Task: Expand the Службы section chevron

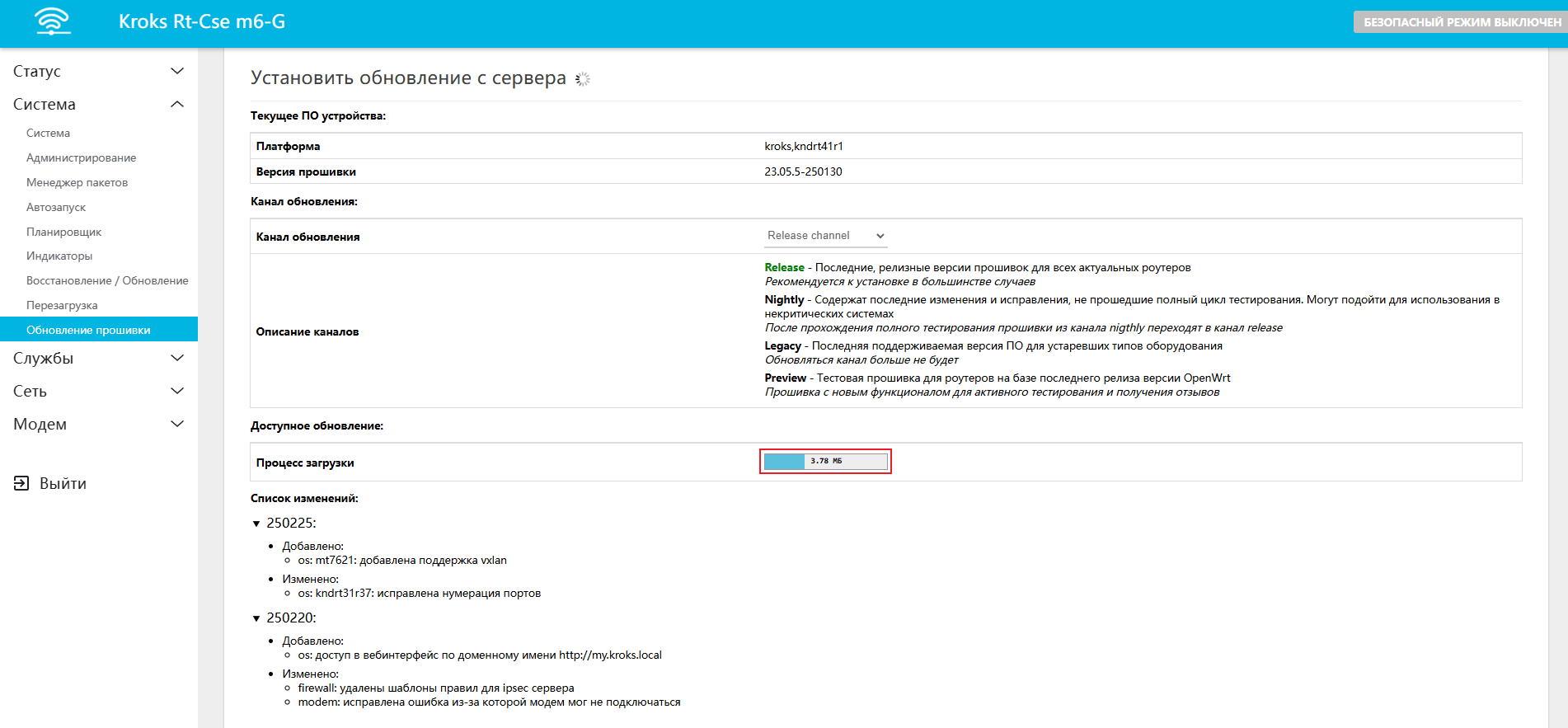Action: coord(176,358)
